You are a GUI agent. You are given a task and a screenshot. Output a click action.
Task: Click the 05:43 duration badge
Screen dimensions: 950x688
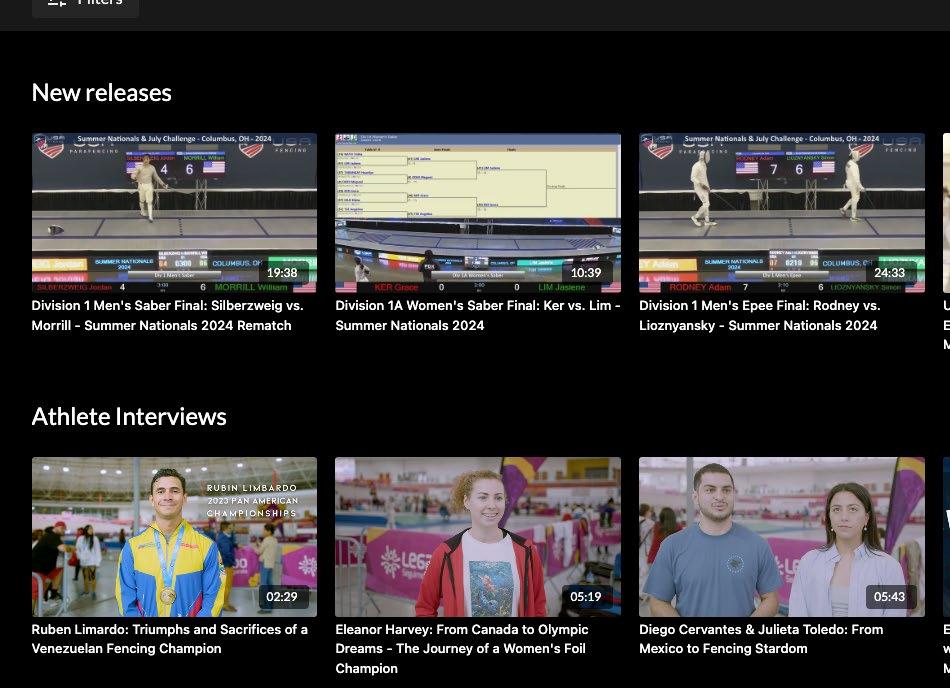pos(889,597)
